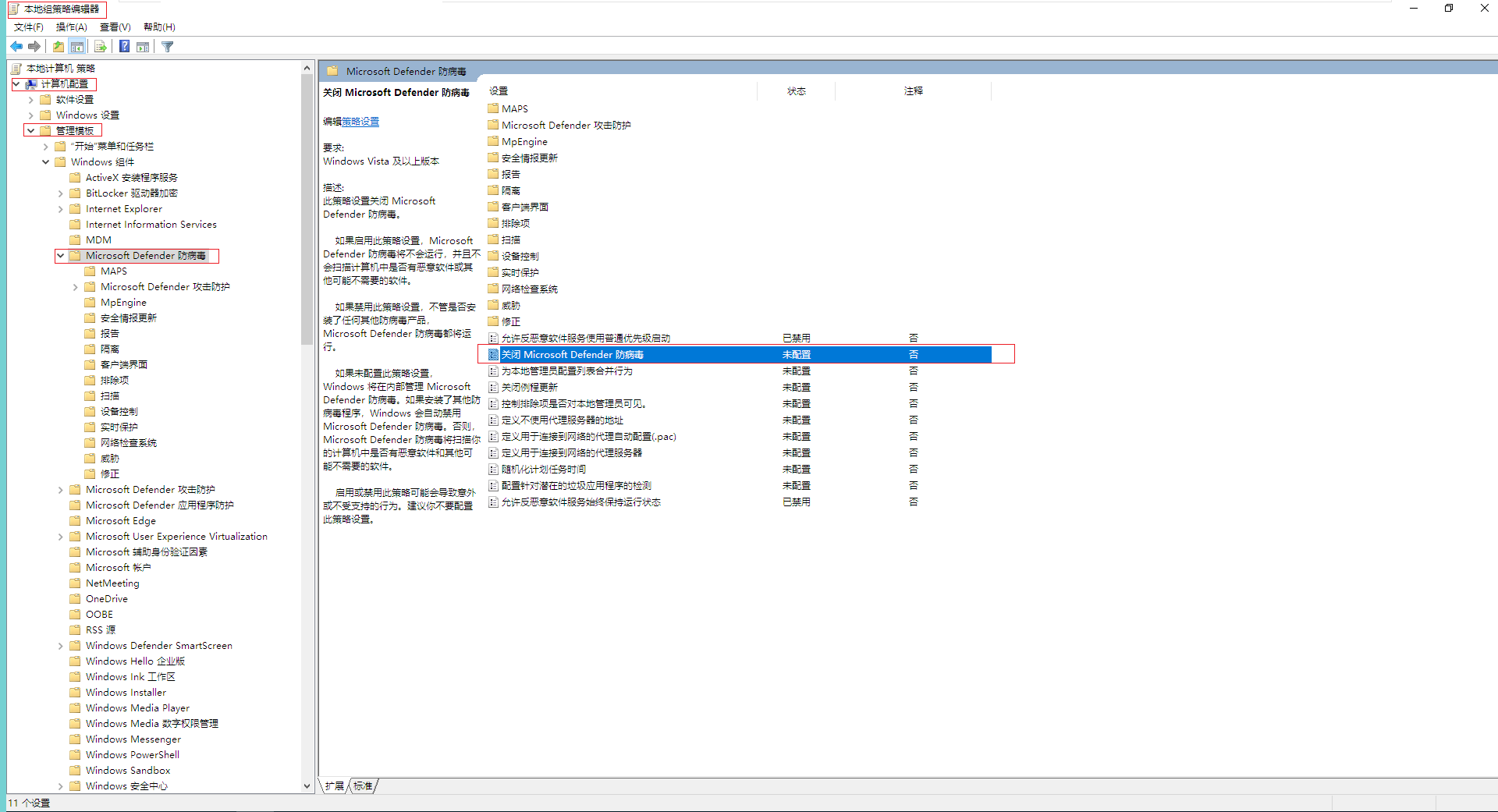This screenshot has height=812, width=1498.
Task: Expand the Windows Defender SmartScreen node
Action: pos(61,646)
